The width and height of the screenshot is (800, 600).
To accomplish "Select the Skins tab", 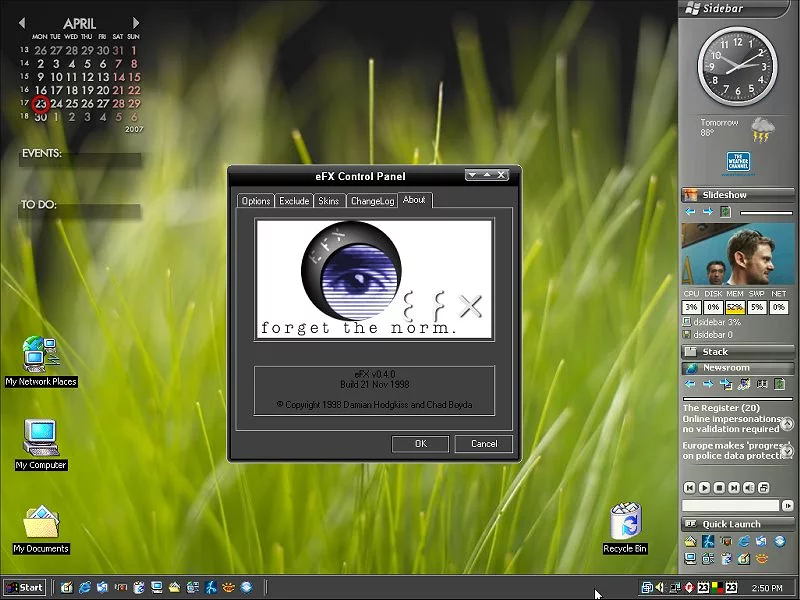I will coord(329,201).
